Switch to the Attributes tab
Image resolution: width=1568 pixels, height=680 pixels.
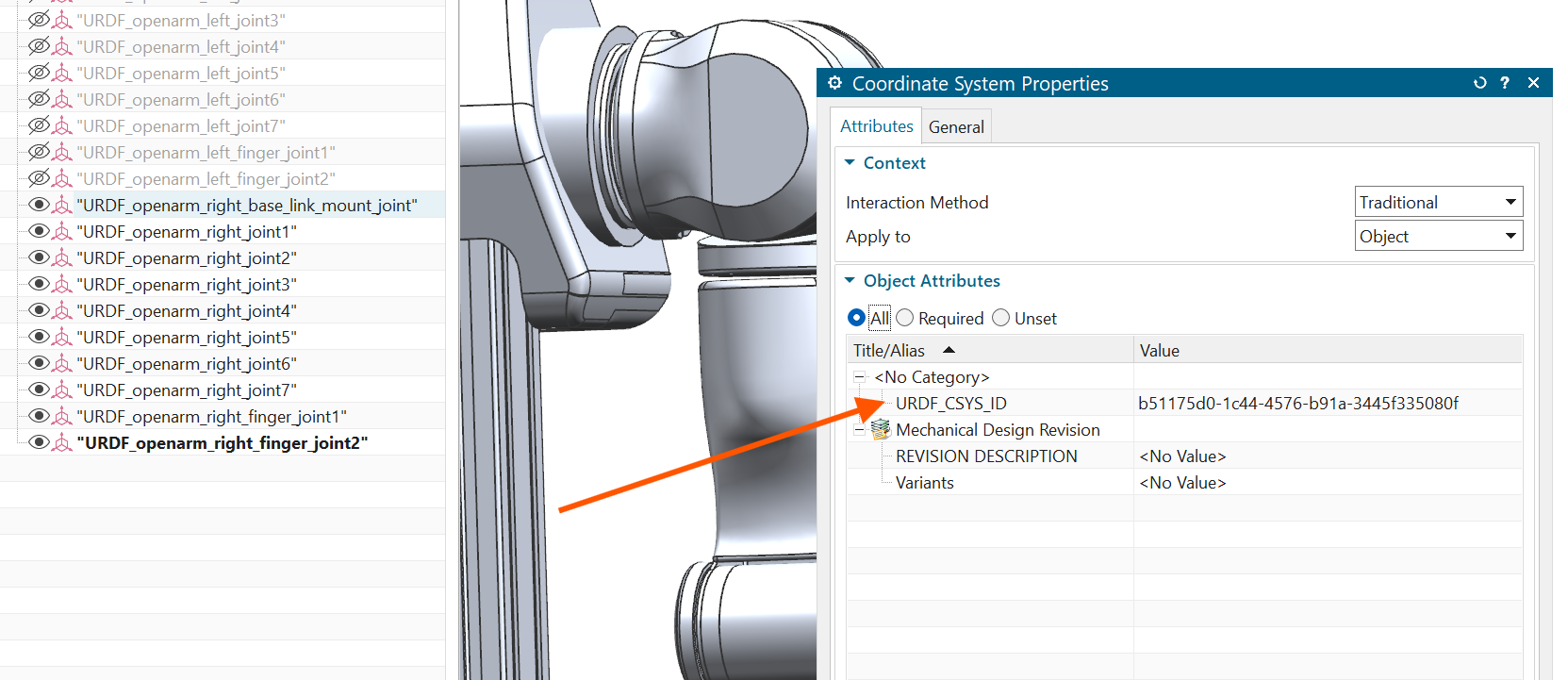[x=877, y=125]
